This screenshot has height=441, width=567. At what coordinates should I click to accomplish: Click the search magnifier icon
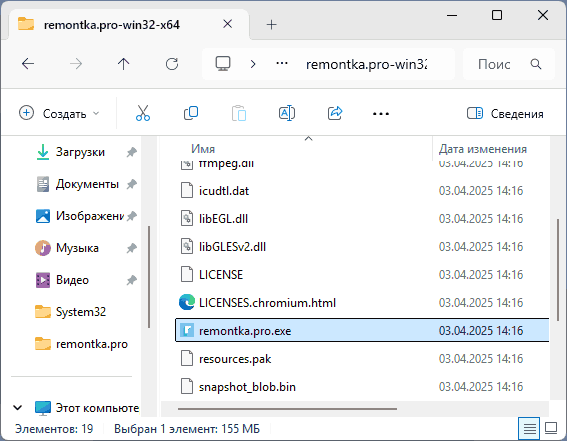[x=536, y=64]
